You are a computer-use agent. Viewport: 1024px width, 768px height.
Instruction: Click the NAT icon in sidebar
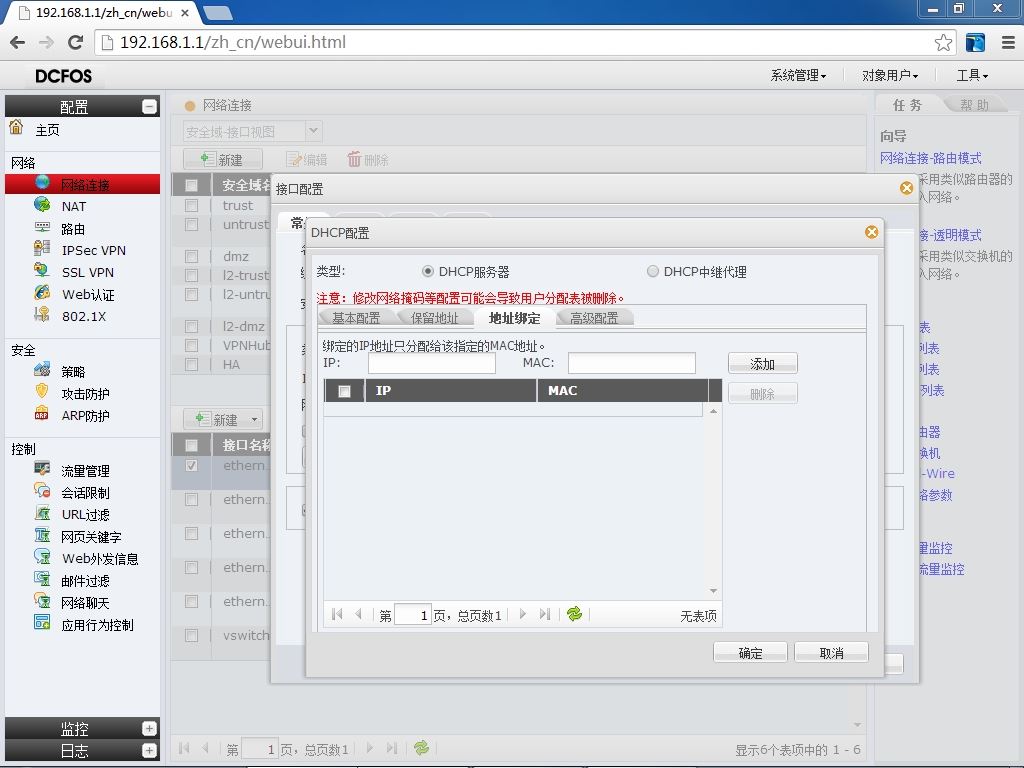point(42,204)
